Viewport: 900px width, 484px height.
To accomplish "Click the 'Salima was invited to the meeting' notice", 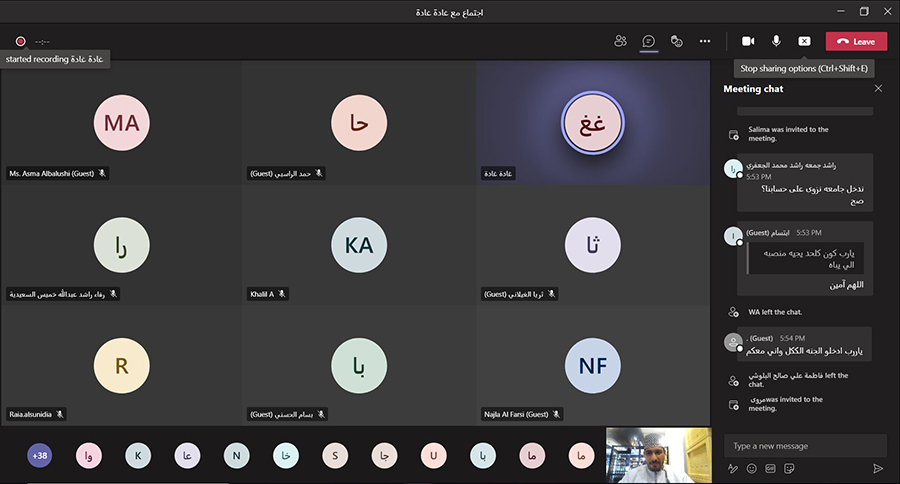I will click(x=788, y=134).
